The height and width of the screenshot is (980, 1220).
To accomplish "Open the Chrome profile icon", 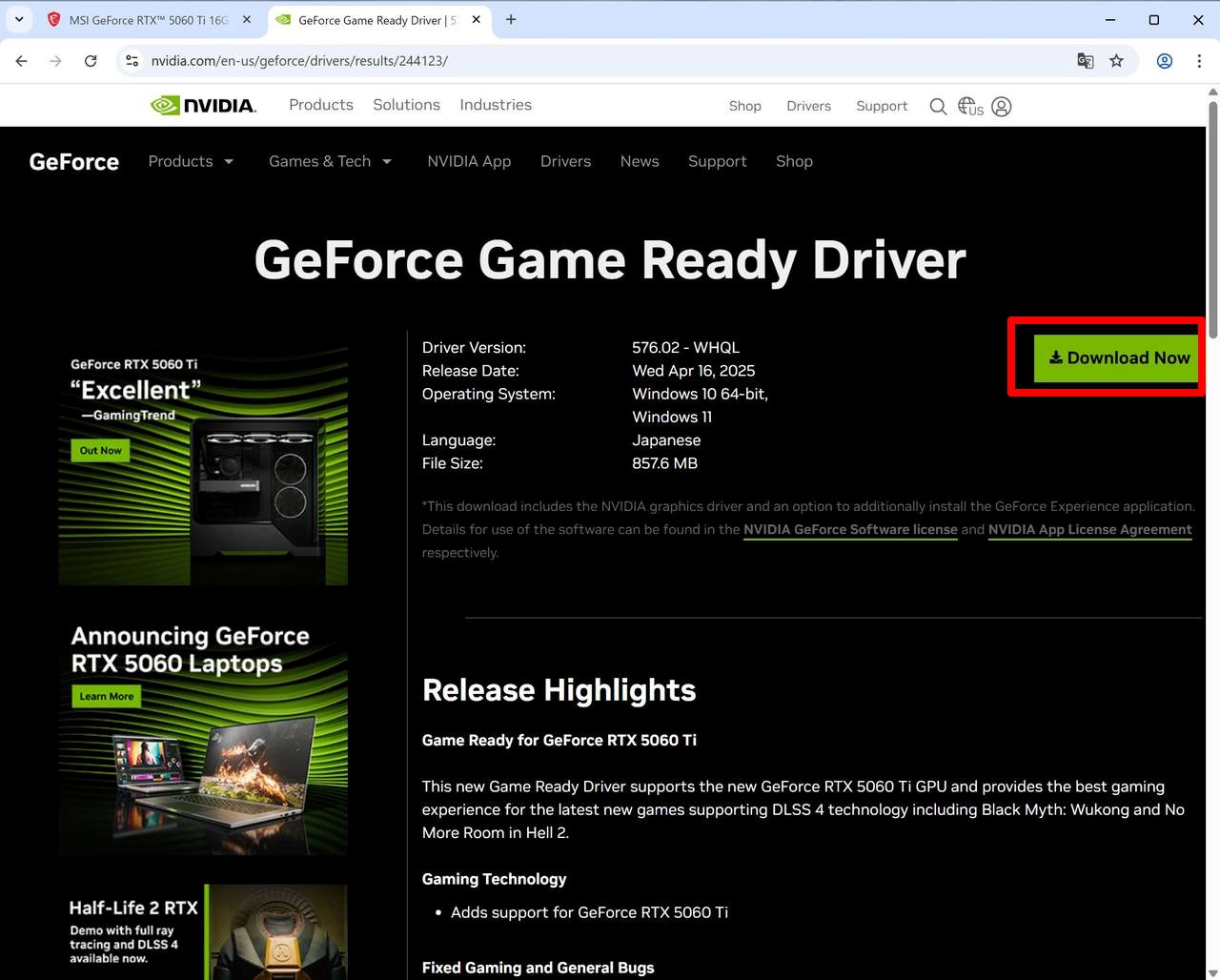I will 1165,61.
